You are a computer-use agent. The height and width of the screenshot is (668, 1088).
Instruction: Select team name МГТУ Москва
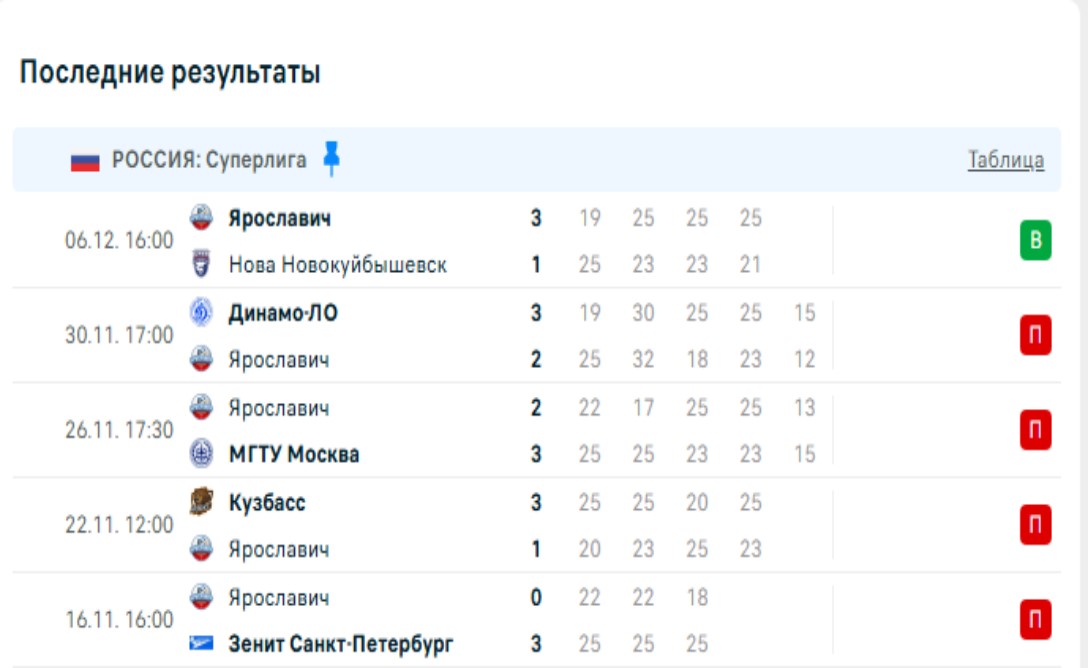click(x=294, y=454)
